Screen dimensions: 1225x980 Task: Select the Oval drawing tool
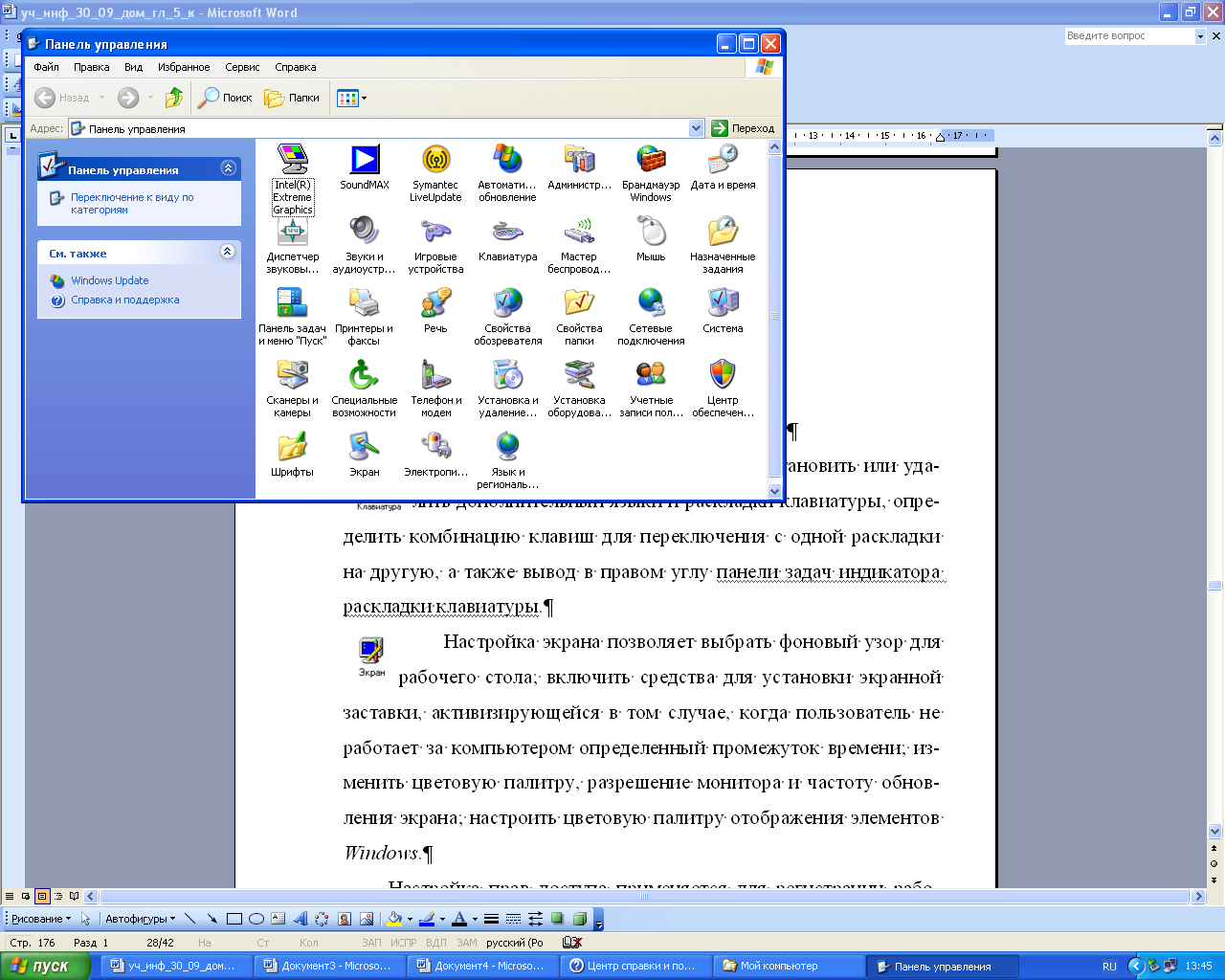[x=256, y=919]
